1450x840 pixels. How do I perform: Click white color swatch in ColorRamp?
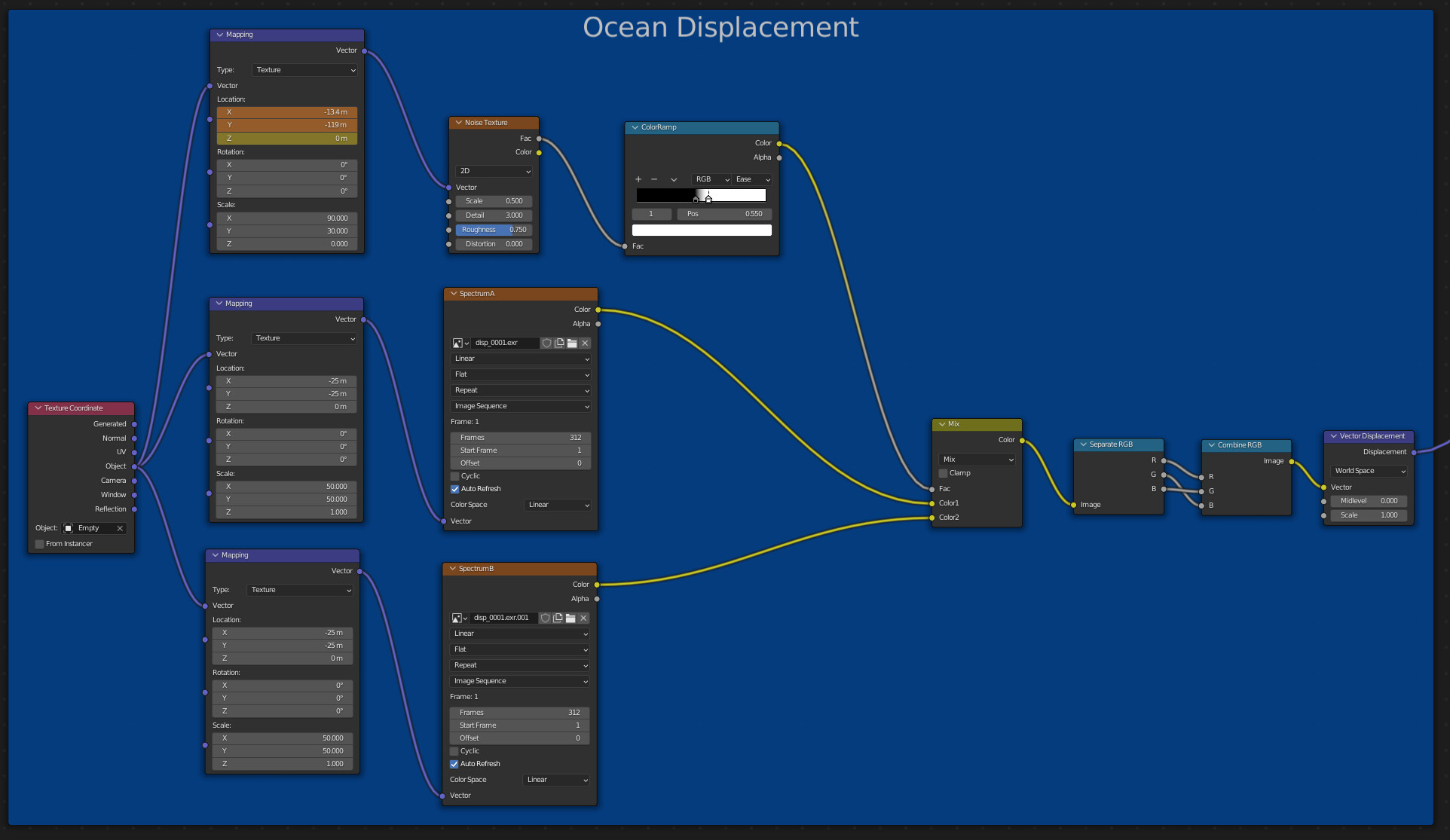coord(702,231)
